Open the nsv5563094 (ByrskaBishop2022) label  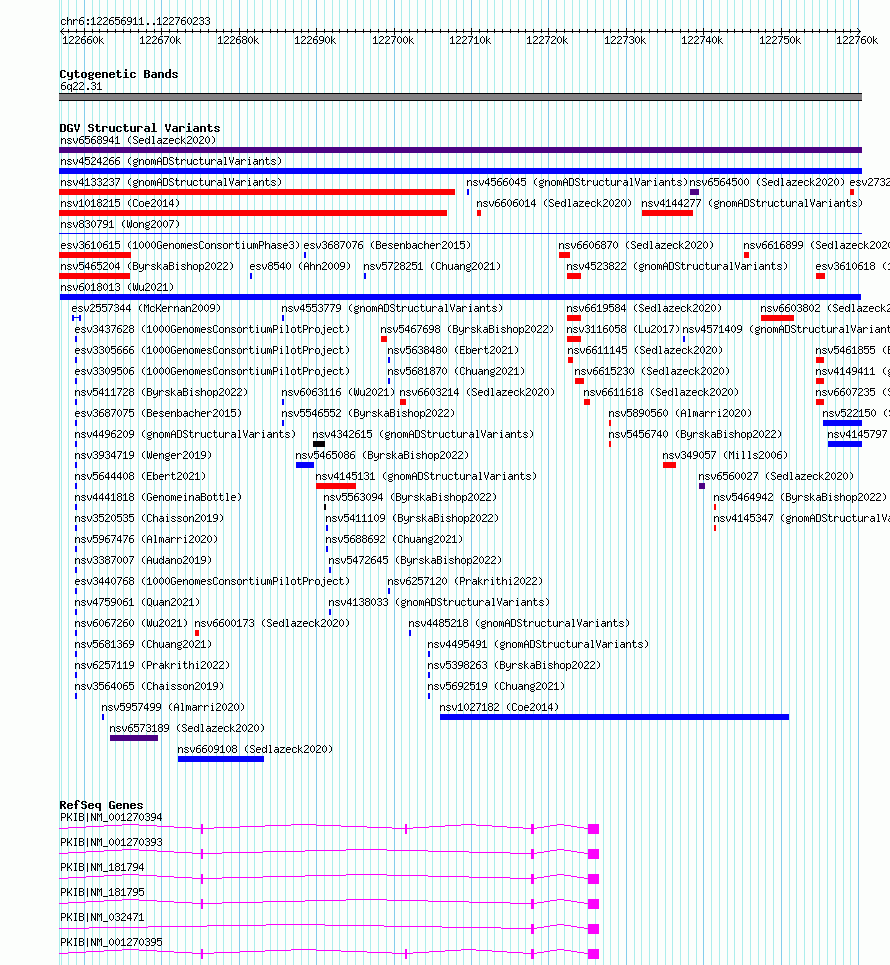tap(410, 497)
